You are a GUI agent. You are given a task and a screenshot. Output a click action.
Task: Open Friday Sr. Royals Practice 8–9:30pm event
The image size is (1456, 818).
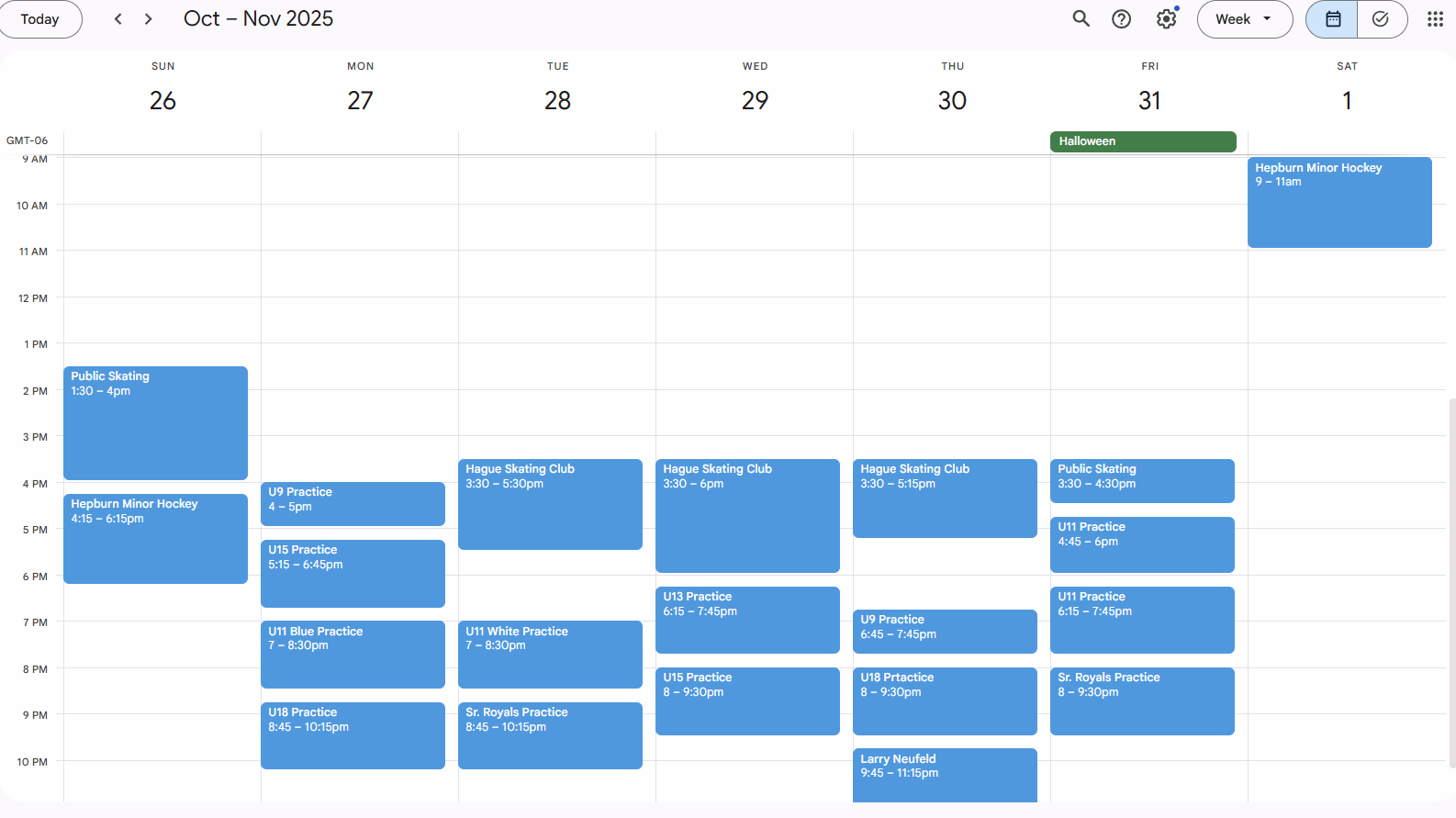pyautogui.click(x=1142, y=700)
